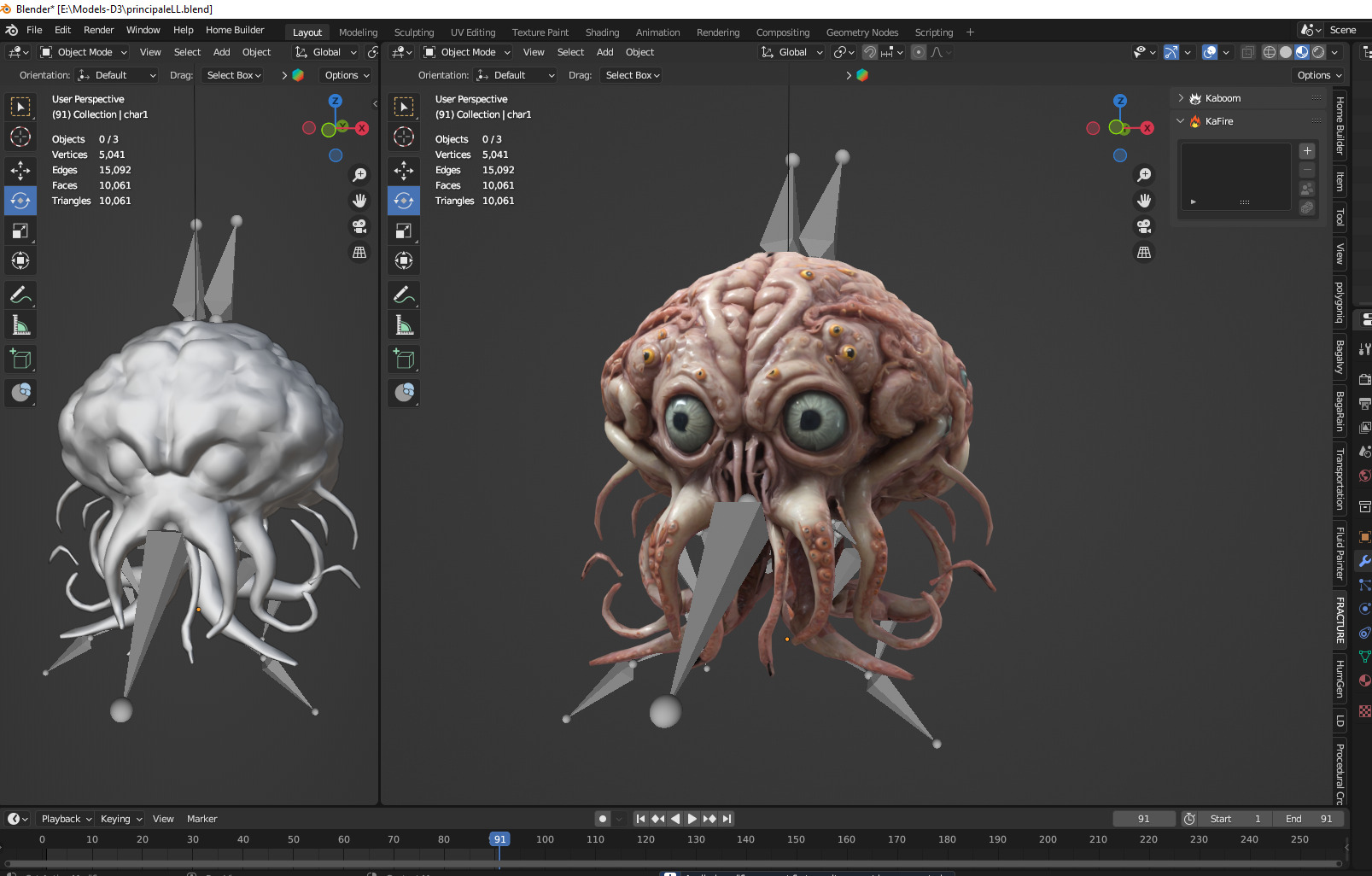This screenshot has width=1372, height=876.
Task: Switch to the Geometry Nodes workspace tab
Action: click(x=862, y=32)
